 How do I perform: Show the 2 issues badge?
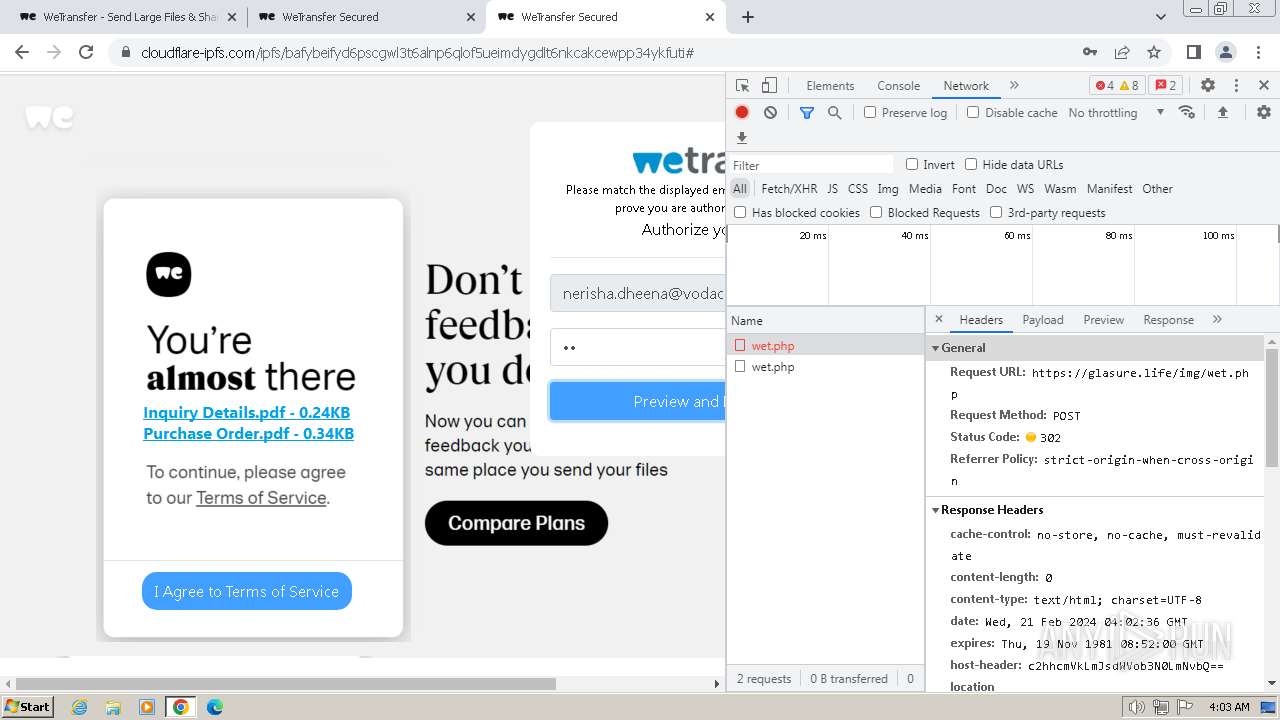coord(1166,86)
